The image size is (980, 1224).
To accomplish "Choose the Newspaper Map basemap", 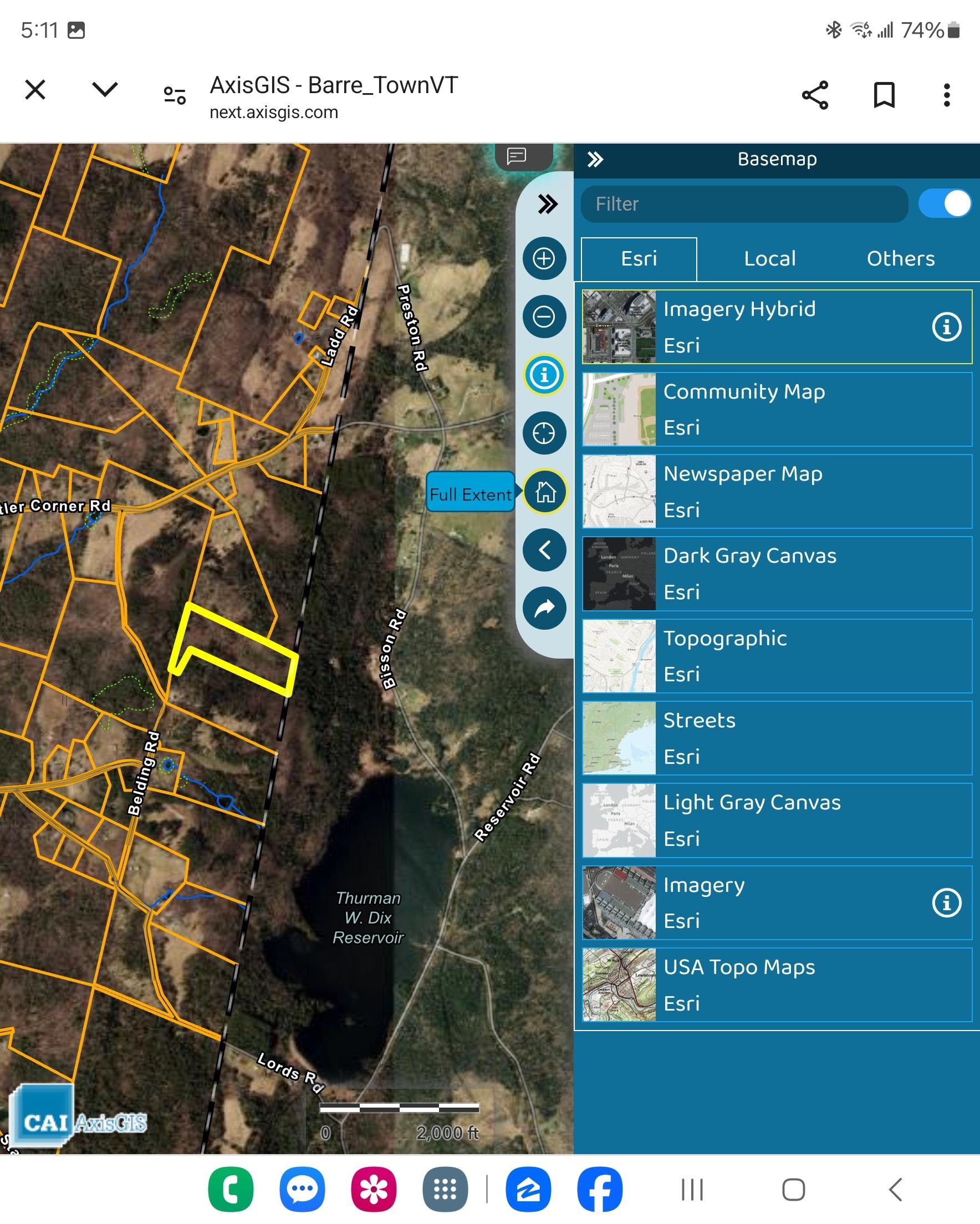I will point(777,492).
